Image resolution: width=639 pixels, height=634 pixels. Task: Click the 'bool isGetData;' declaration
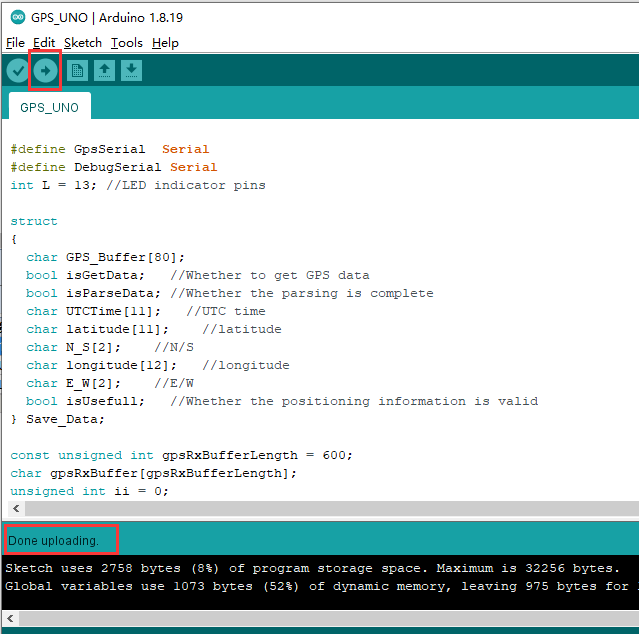[x=85, y=275]
